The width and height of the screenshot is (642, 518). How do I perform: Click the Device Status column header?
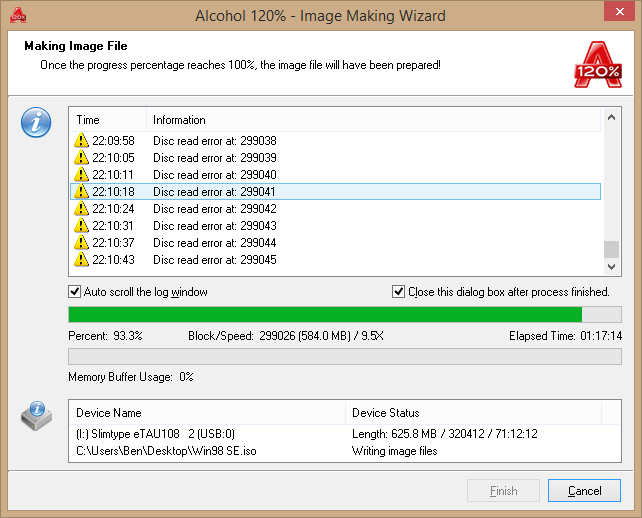474,413
